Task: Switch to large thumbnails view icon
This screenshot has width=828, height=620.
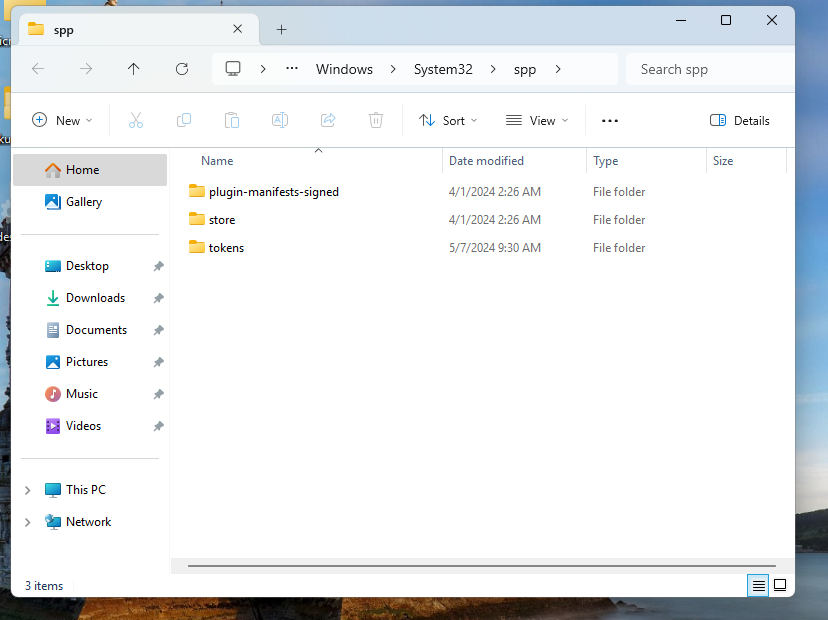Action: pyautogui.click(x=780, y=585)
